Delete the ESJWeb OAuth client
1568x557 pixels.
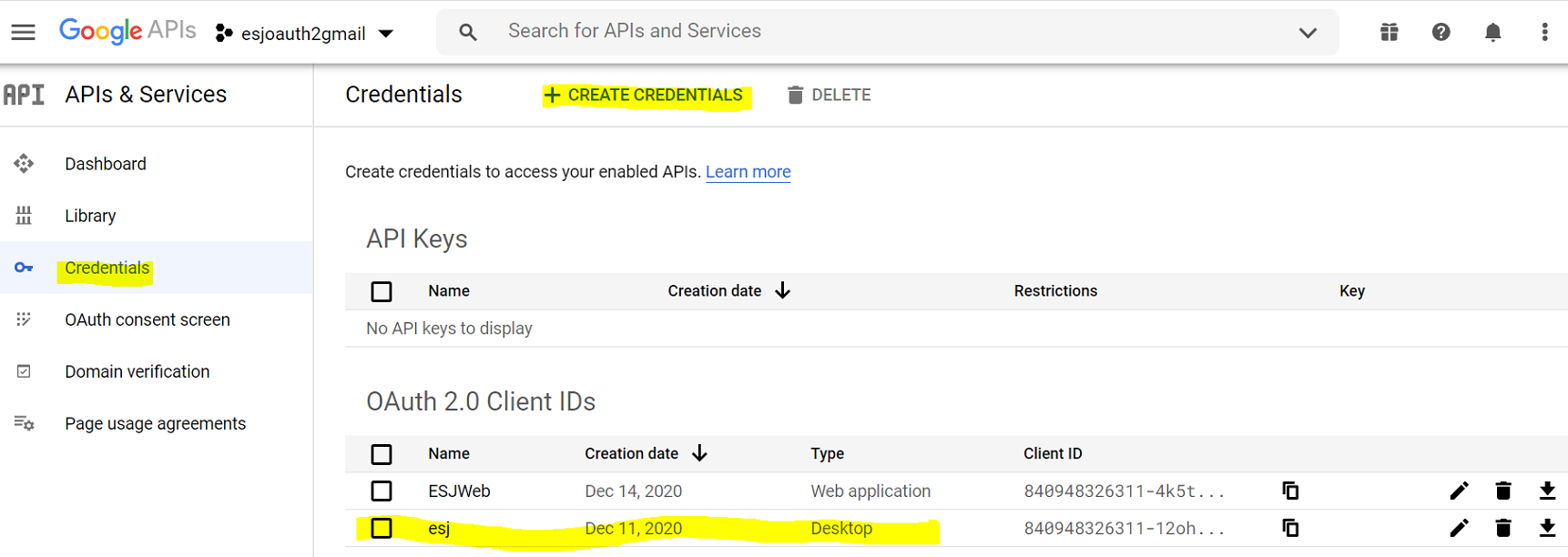point(1503,491)
